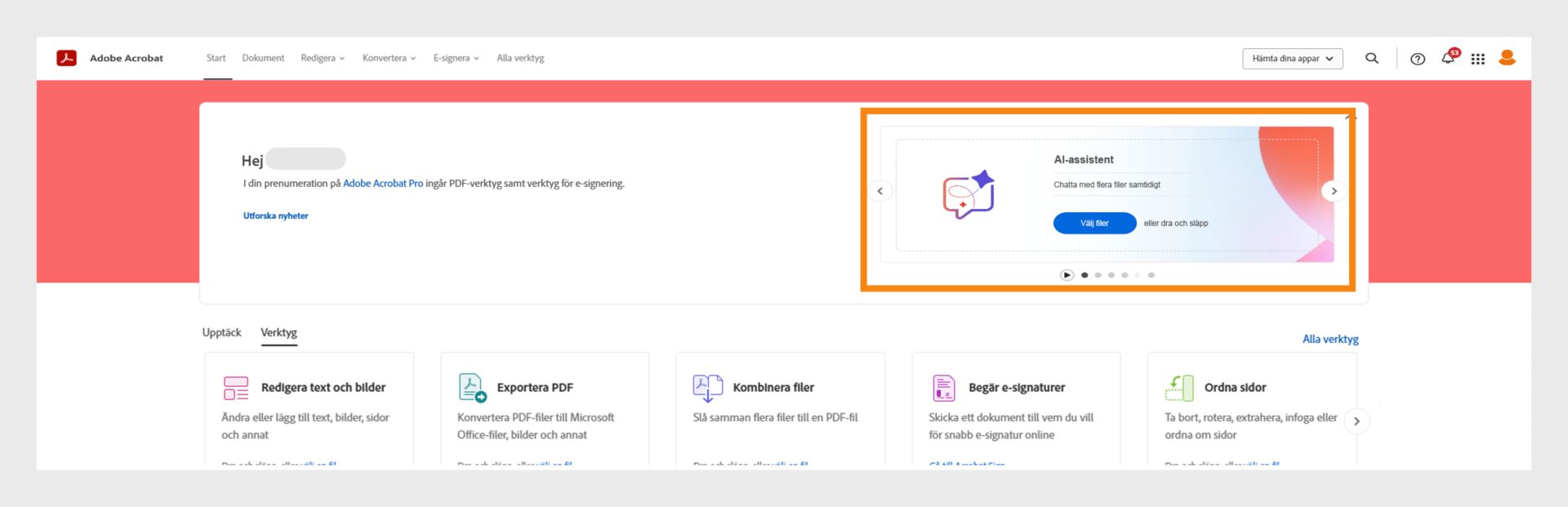
Task: Click the AI-assistent chat icon
Action: point(968,195)
